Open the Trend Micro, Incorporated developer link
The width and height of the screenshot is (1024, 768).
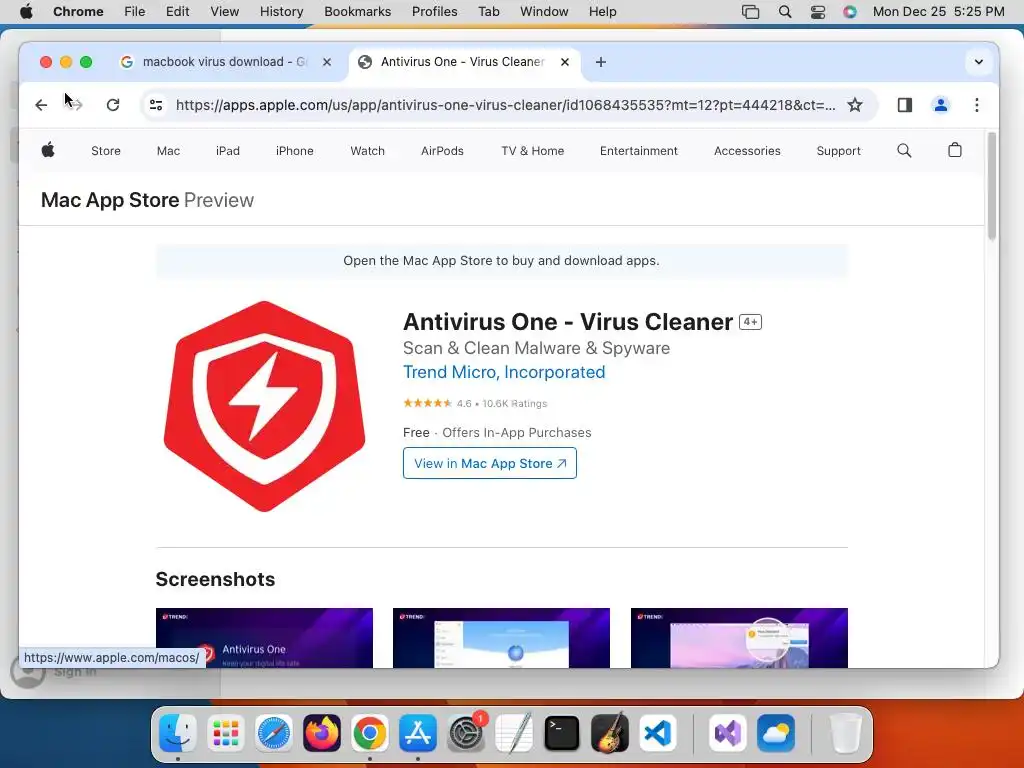(x=504, y=372)
